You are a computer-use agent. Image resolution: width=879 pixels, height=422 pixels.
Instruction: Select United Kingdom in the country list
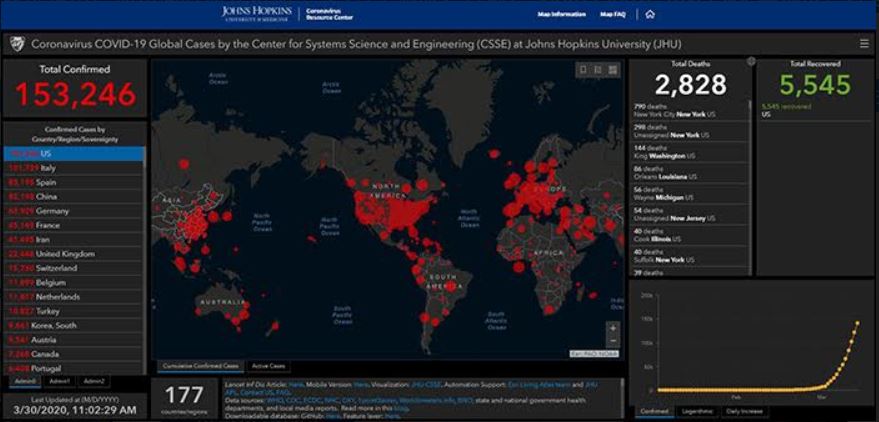[74, 254]
